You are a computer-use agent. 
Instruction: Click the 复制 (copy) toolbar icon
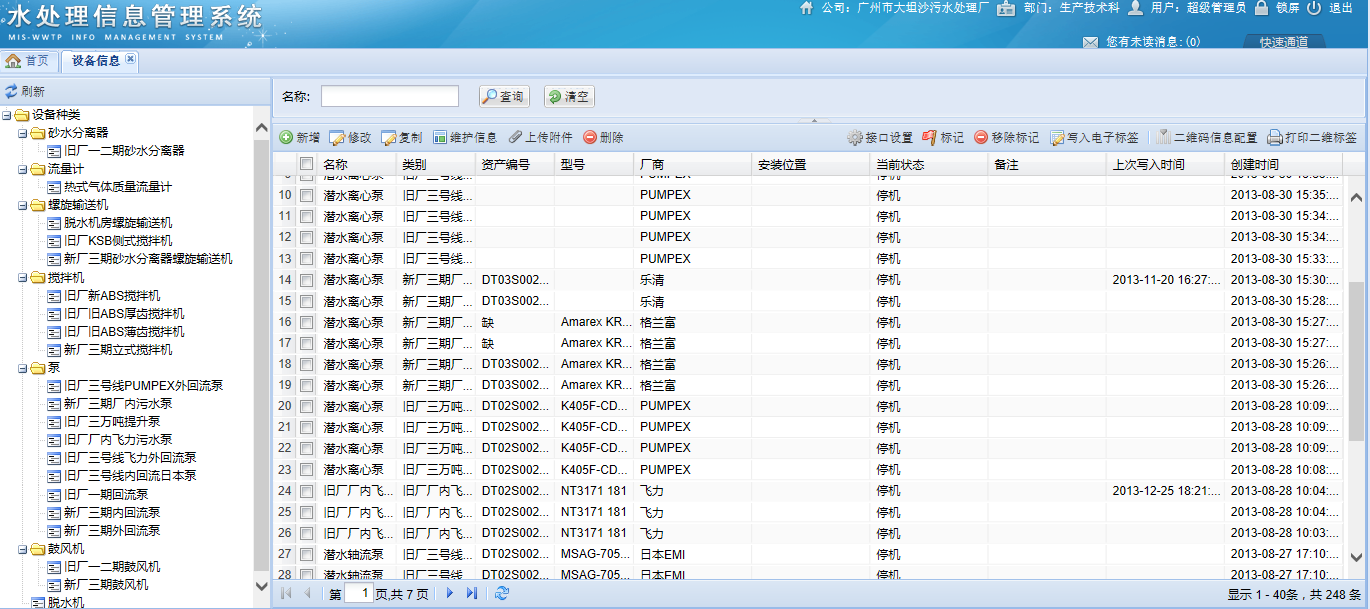coord(389,137)
